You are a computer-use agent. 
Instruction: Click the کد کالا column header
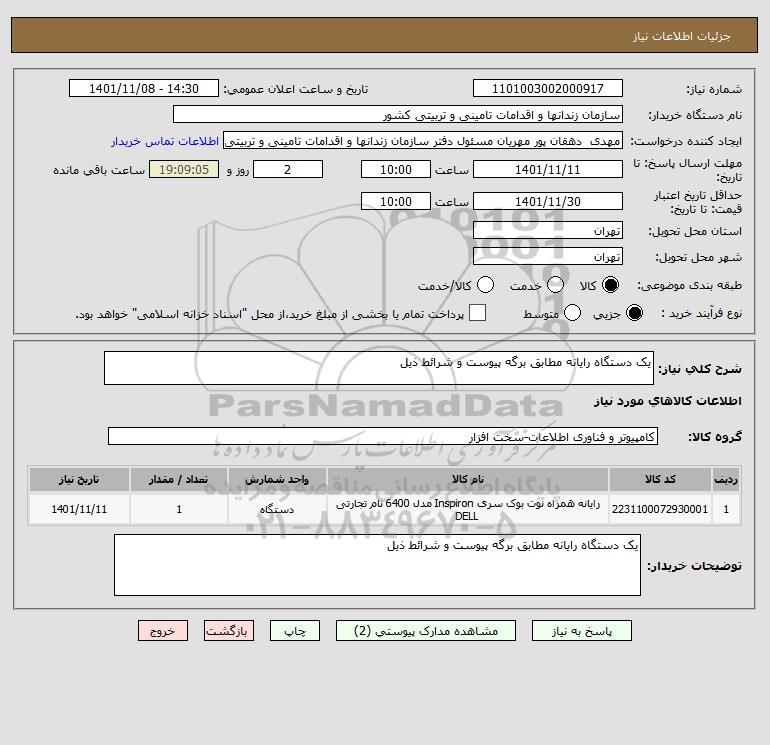tap(660, 479)
